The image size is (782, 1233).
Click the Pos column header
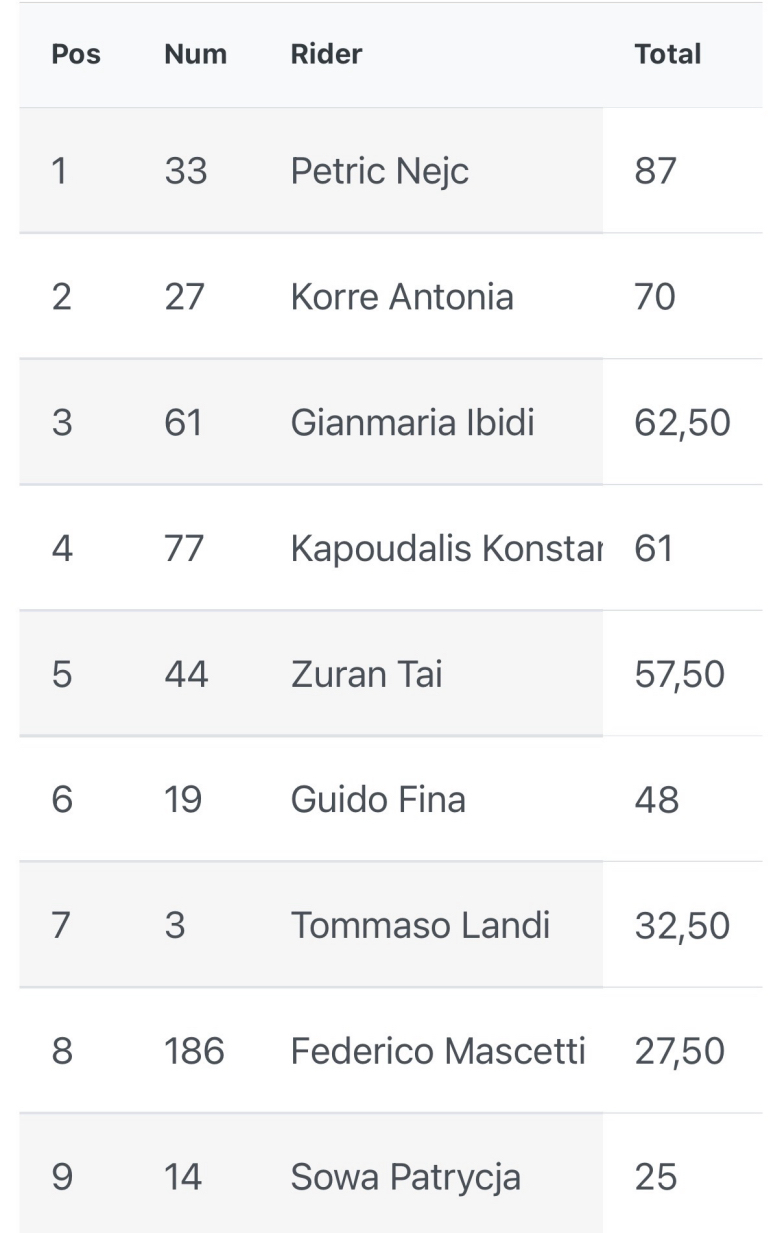pyautogui.click(x=76, y=54)
